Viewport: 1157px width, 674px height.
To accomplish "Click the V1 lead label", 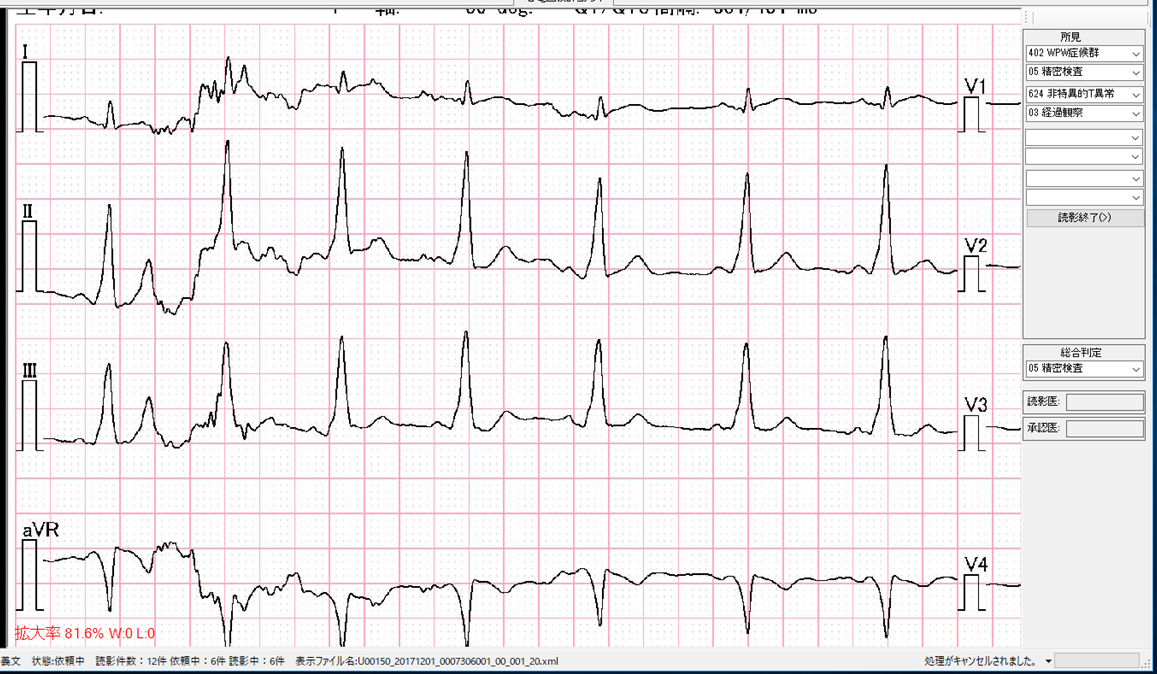I will pyautogui.click(x=975, y=85).
